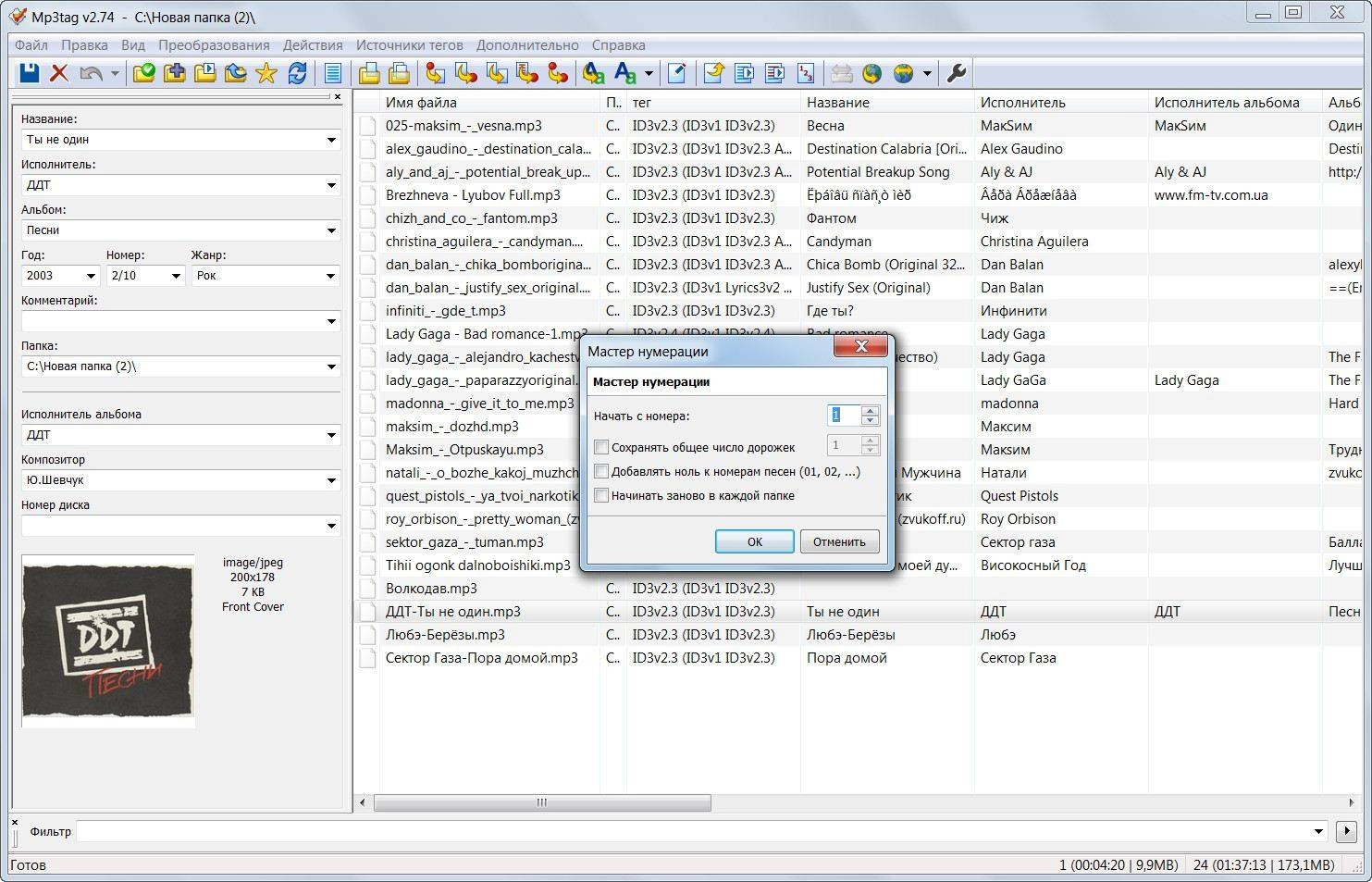
Task: Click the horizontal scrollbar thumb in file list
Action: tap(542, 802)
